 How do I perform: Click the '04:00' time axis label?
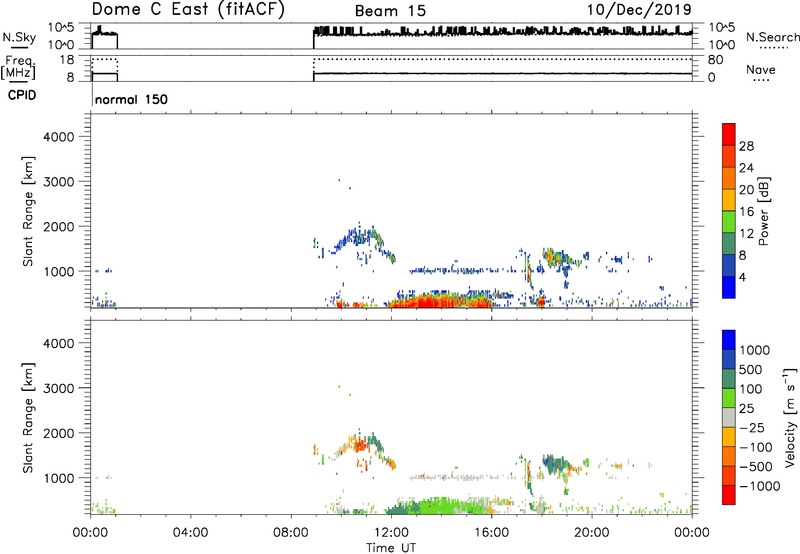(x=190, y=533)
